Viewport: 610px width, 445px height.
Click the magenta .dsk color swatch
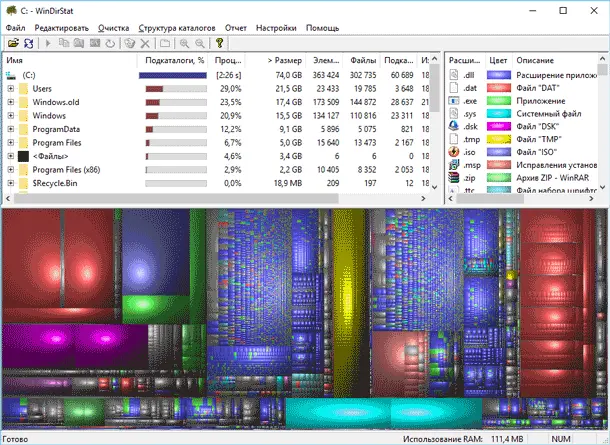(x=499, y=126)
